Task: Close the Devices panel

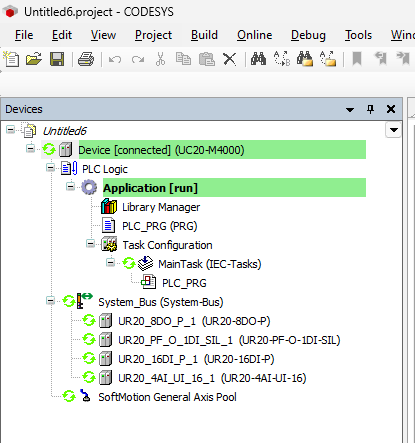Action: 391,109
